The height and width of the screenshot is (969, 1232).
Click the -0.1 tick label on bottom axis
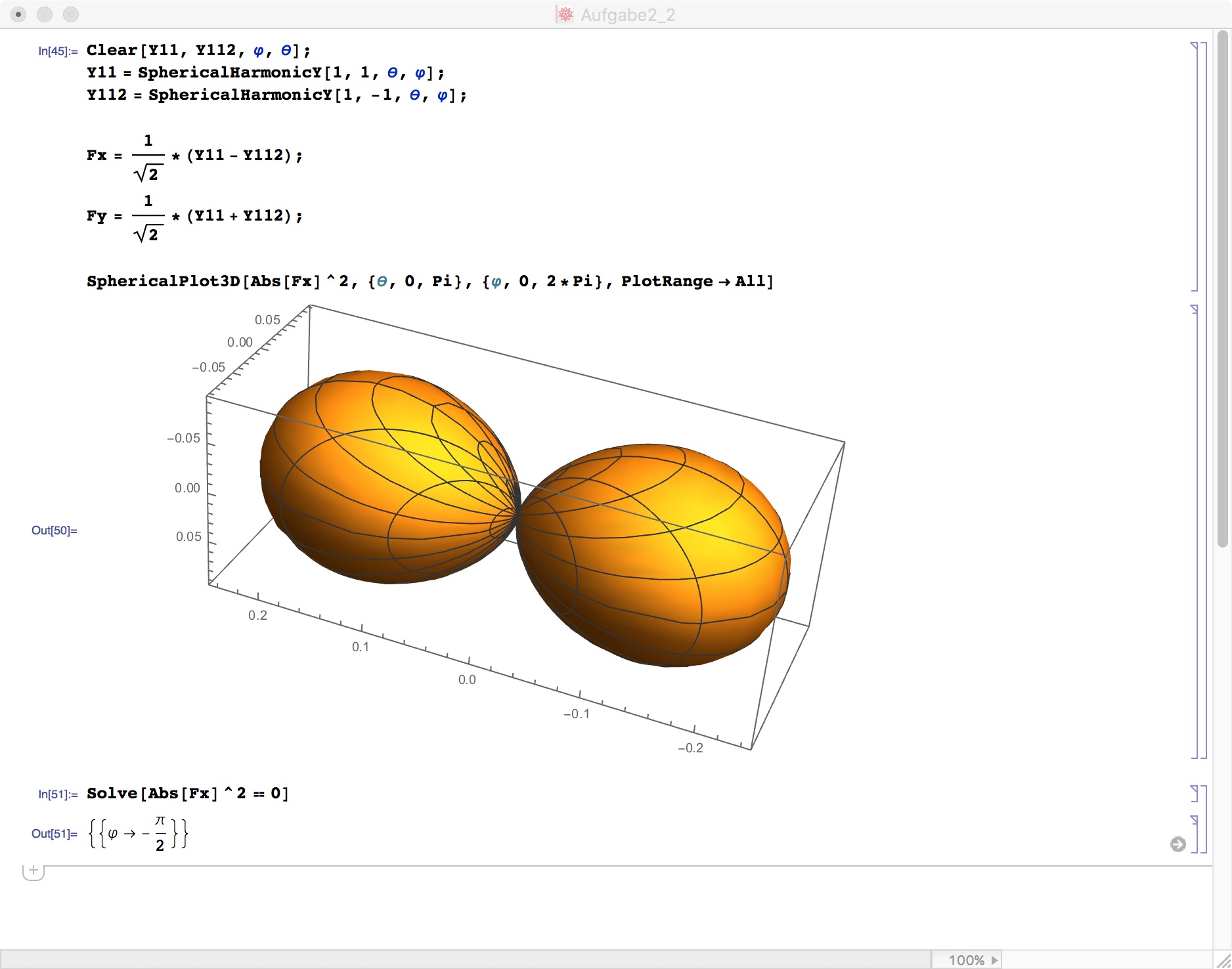[x=577, y=714]
